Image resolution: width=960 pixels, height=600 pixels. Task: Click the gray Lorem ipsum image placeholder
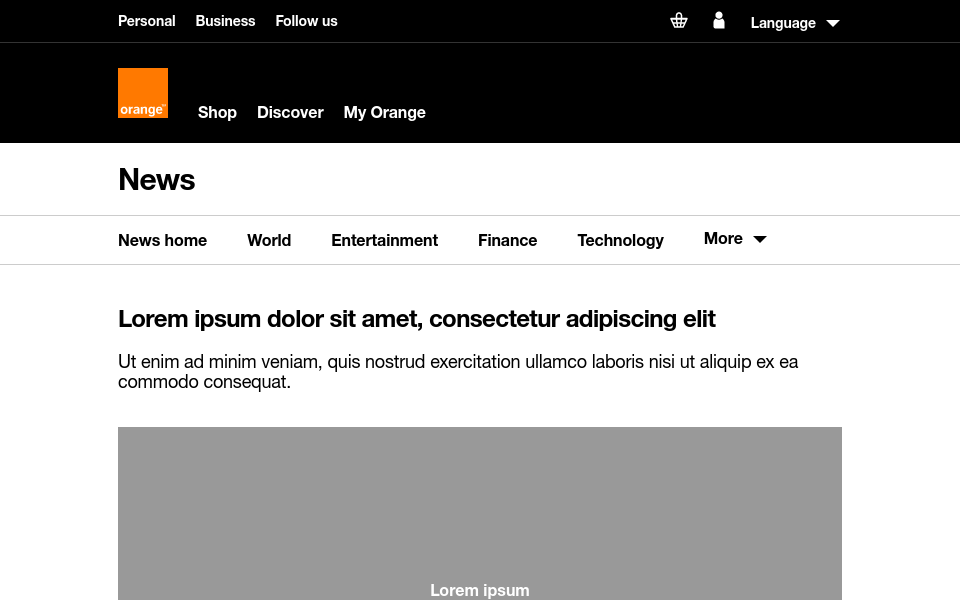(x=480, y=514)
